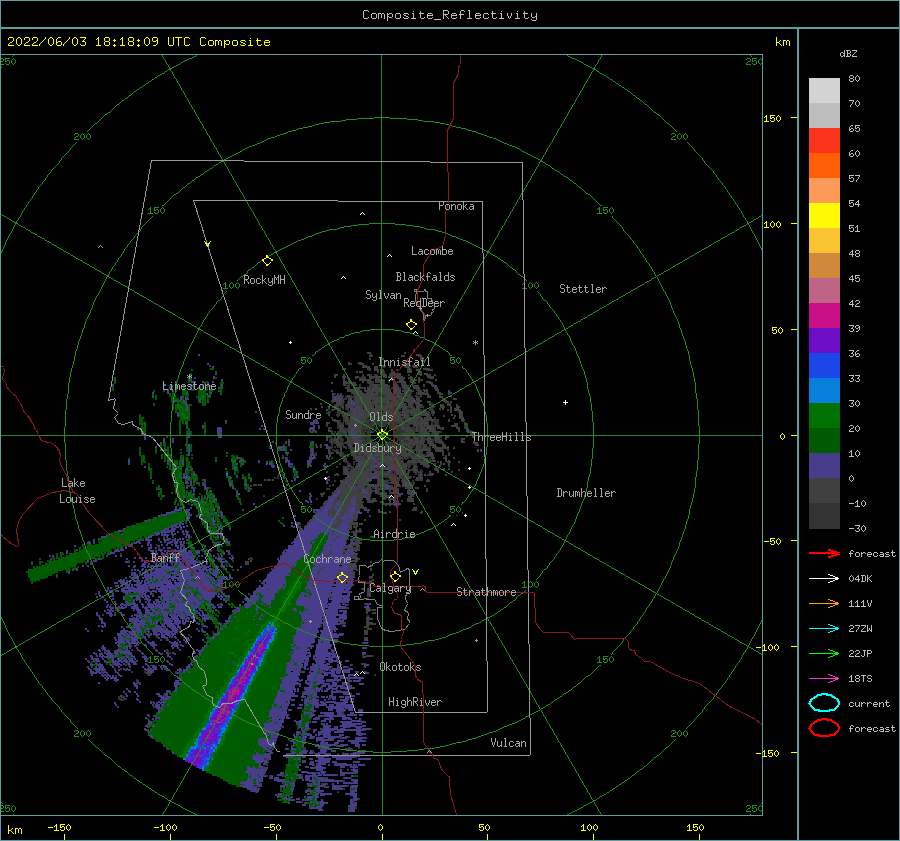Click the dBZ legend heading
Image resolution: width=900 pixels, height=841 pixels.
(848, 53)
